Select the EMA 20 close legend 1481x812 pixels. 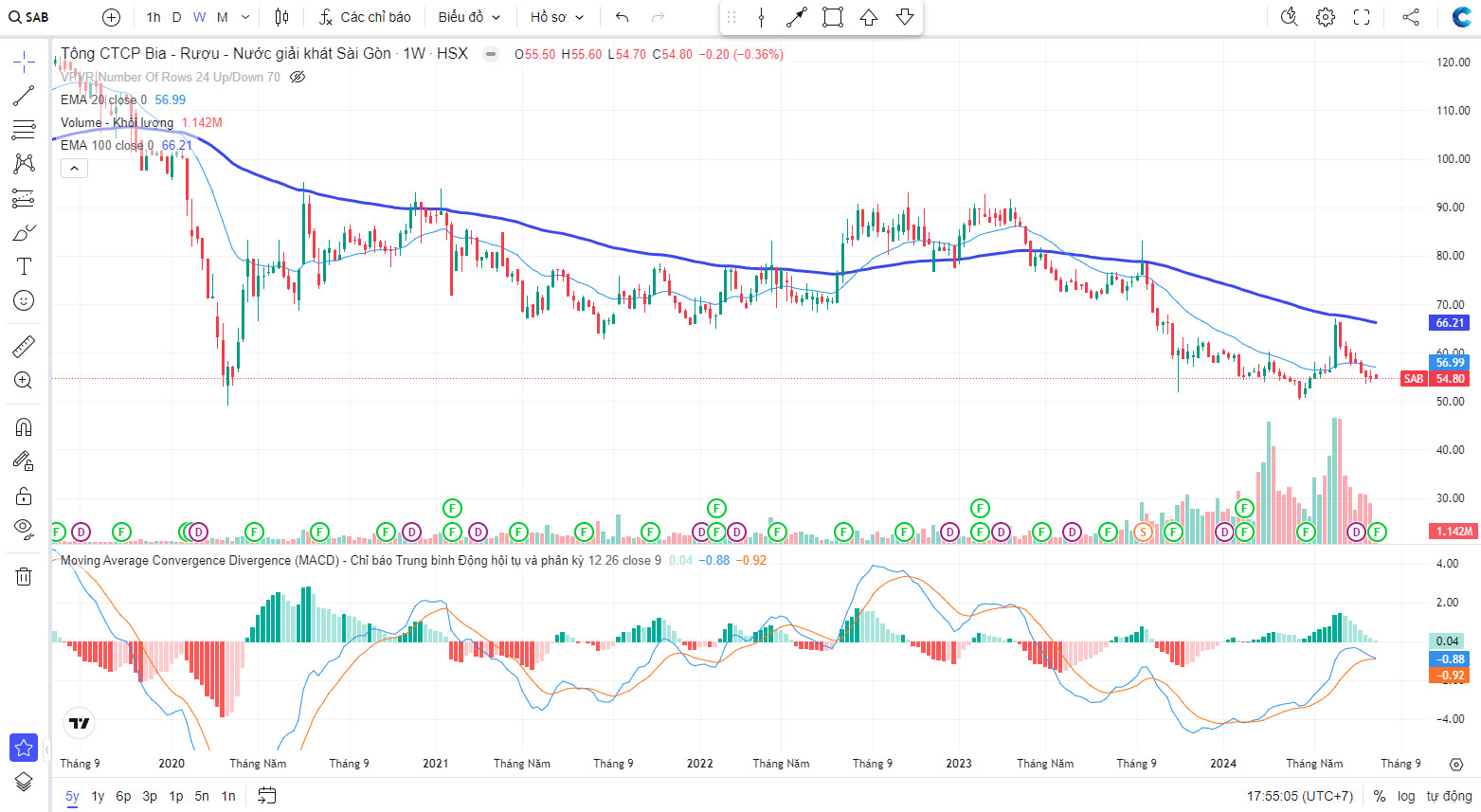pyautogui.click(x=103, y=99)
